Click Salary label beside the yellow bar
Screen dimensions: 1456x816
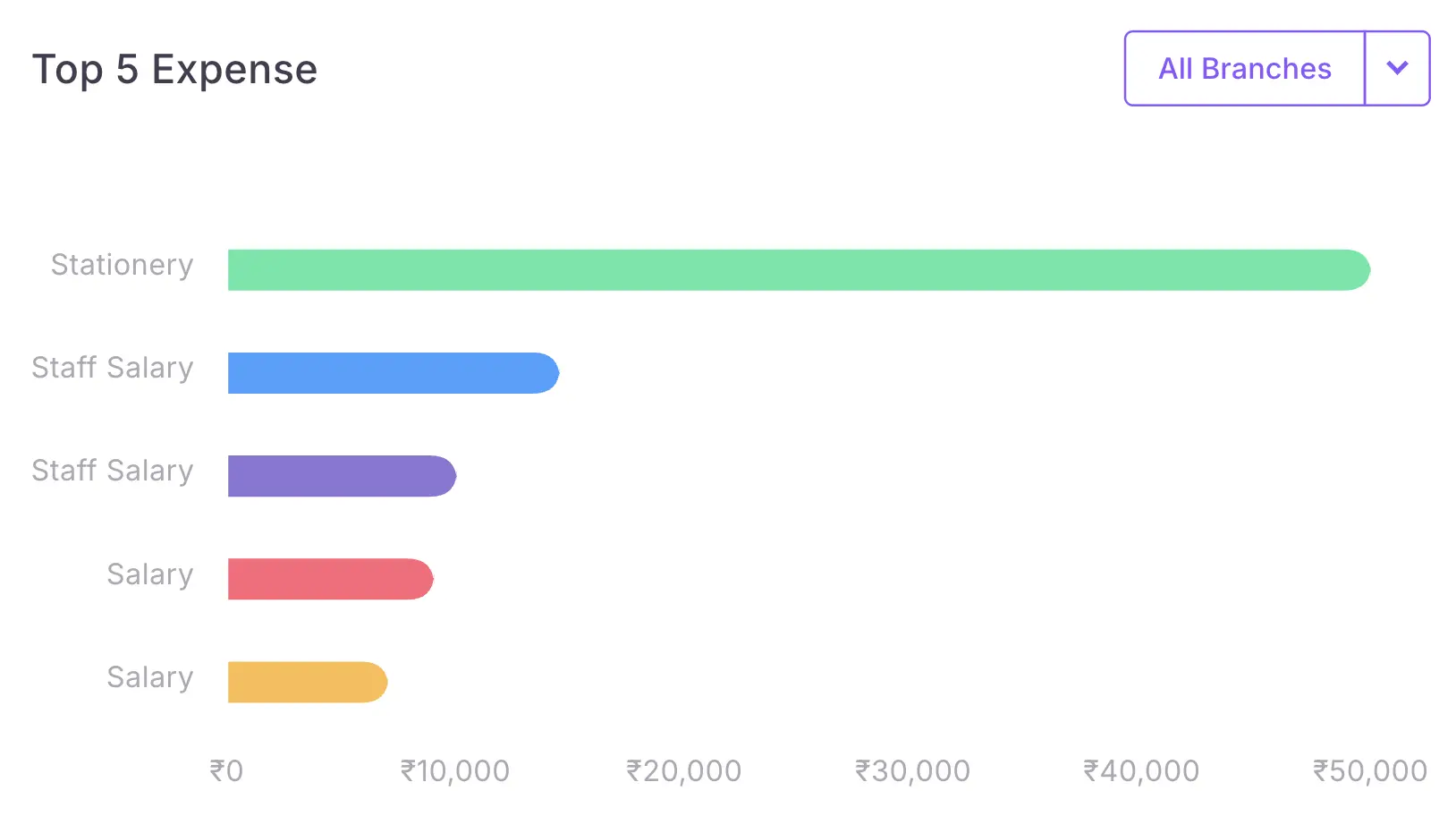[150, 677]
